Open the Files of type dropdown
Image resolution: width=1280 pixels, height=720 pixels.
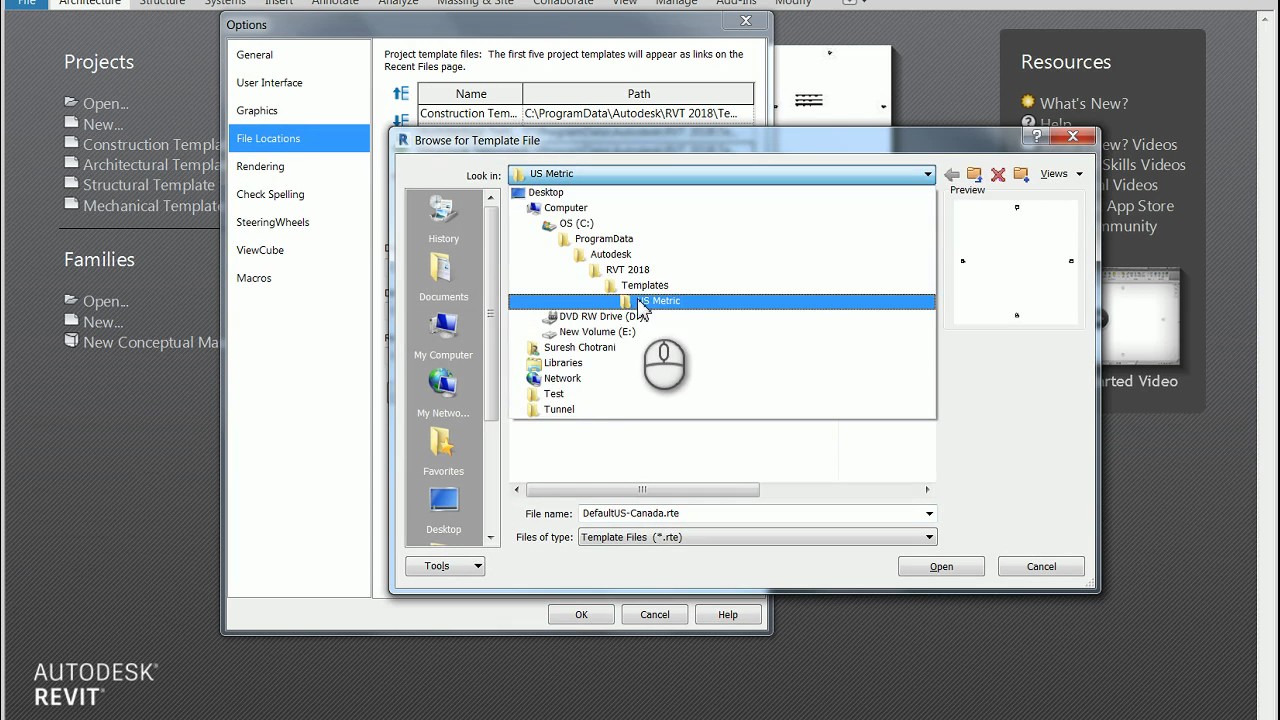757,537
